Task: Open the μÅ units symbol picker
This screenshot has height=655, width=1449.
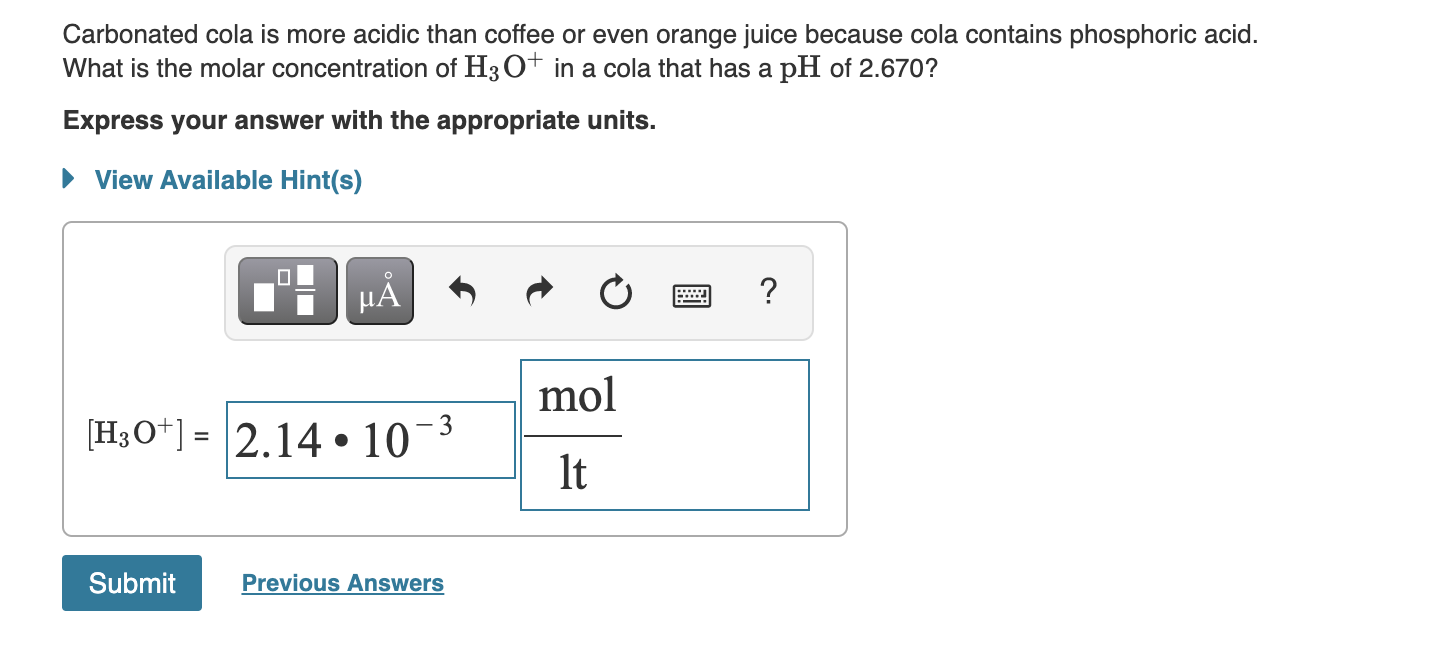Action: 379,291
